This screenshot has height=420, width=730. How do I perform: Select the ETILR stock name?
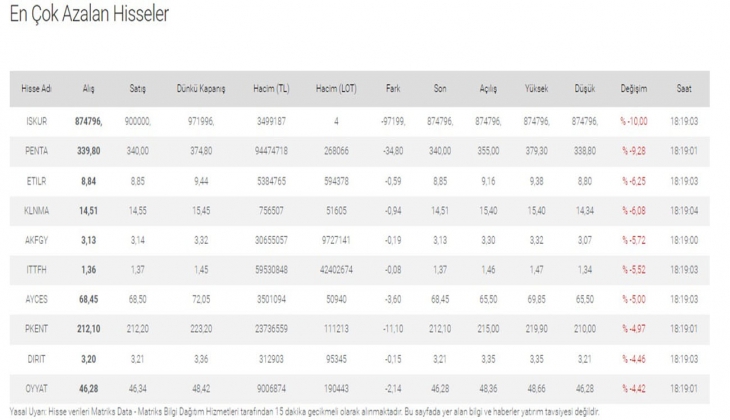tap(35, 181)
